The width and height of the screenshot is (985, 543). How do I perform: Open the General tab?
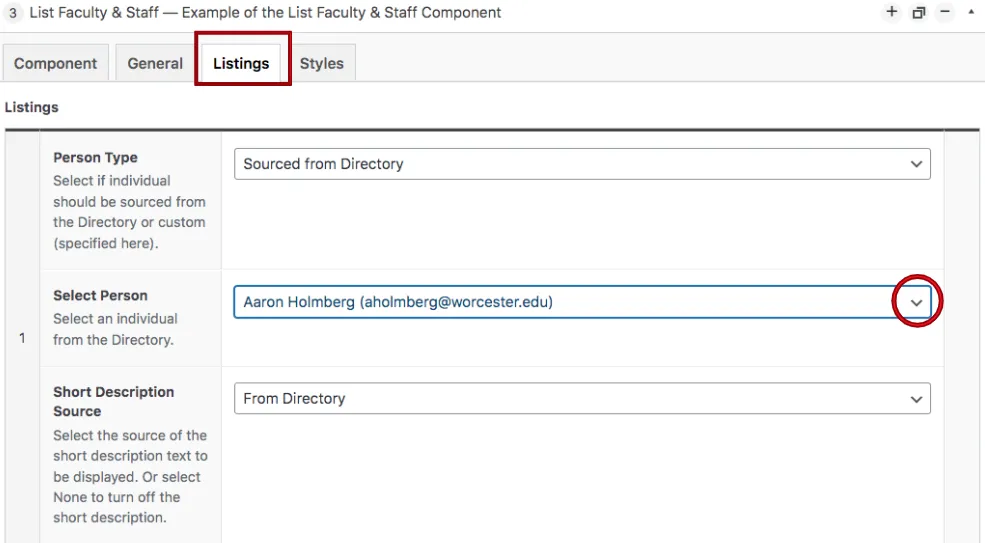click(x=155, y=63)
